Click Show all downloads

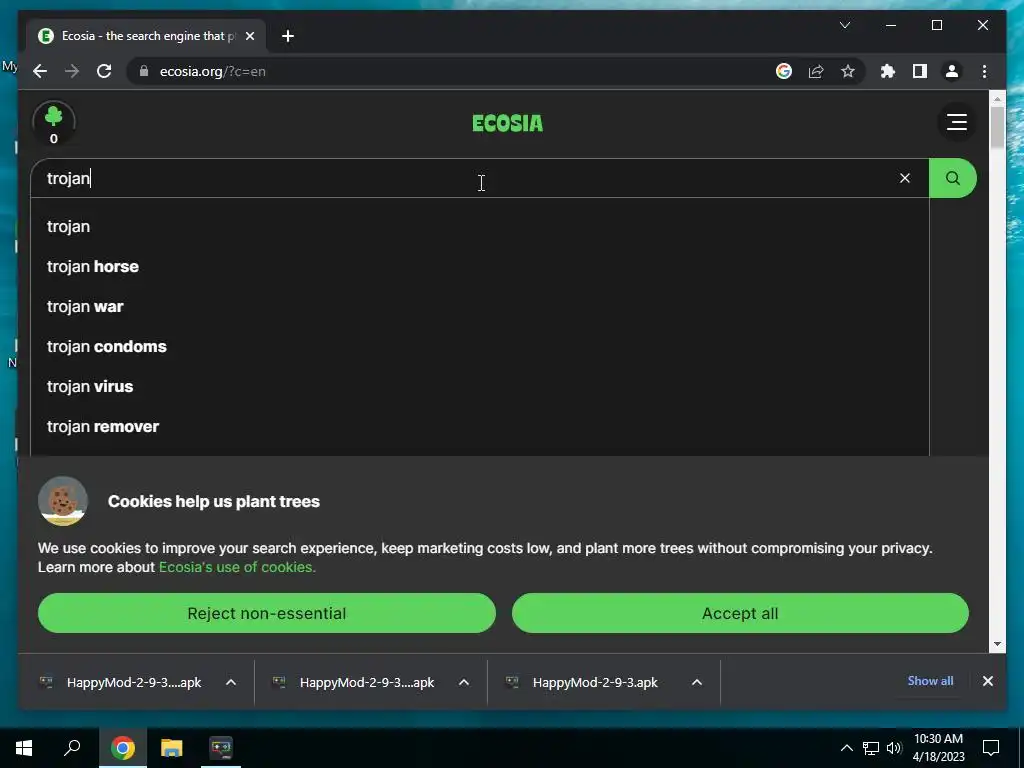click(930, 680)
